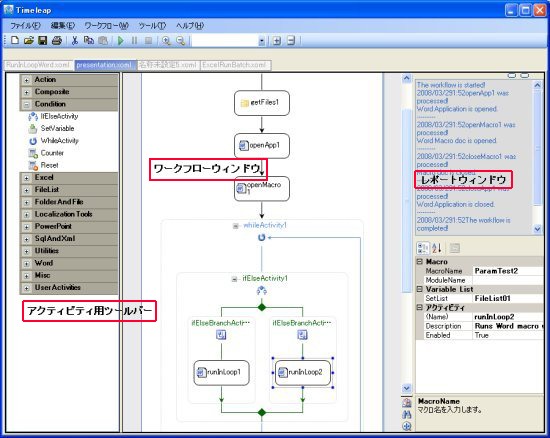
Task: Click the Save disk toolbar icon
Action: coord(42,40)
